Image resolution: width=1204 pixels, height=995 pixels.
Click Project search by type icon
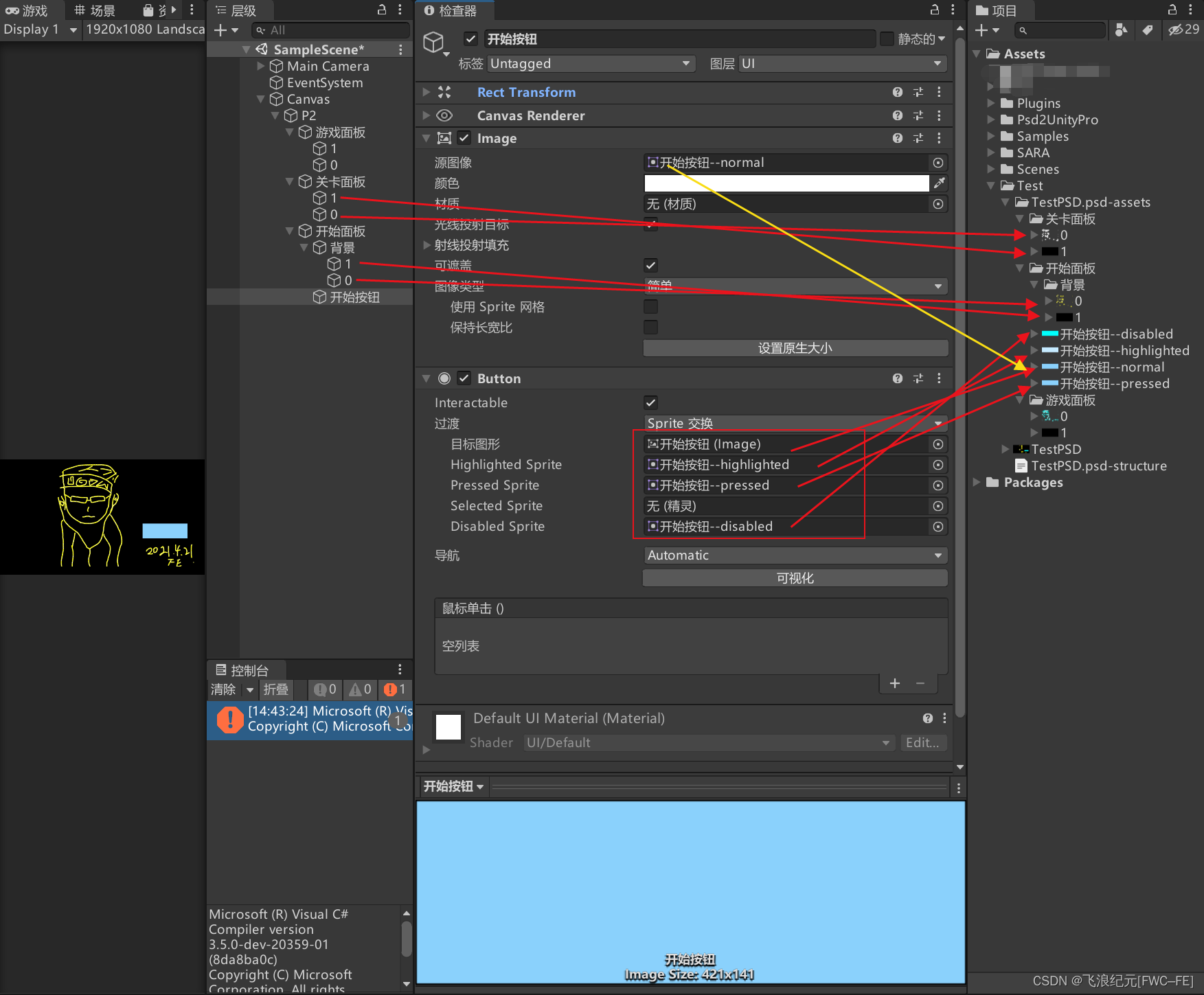1121,30
